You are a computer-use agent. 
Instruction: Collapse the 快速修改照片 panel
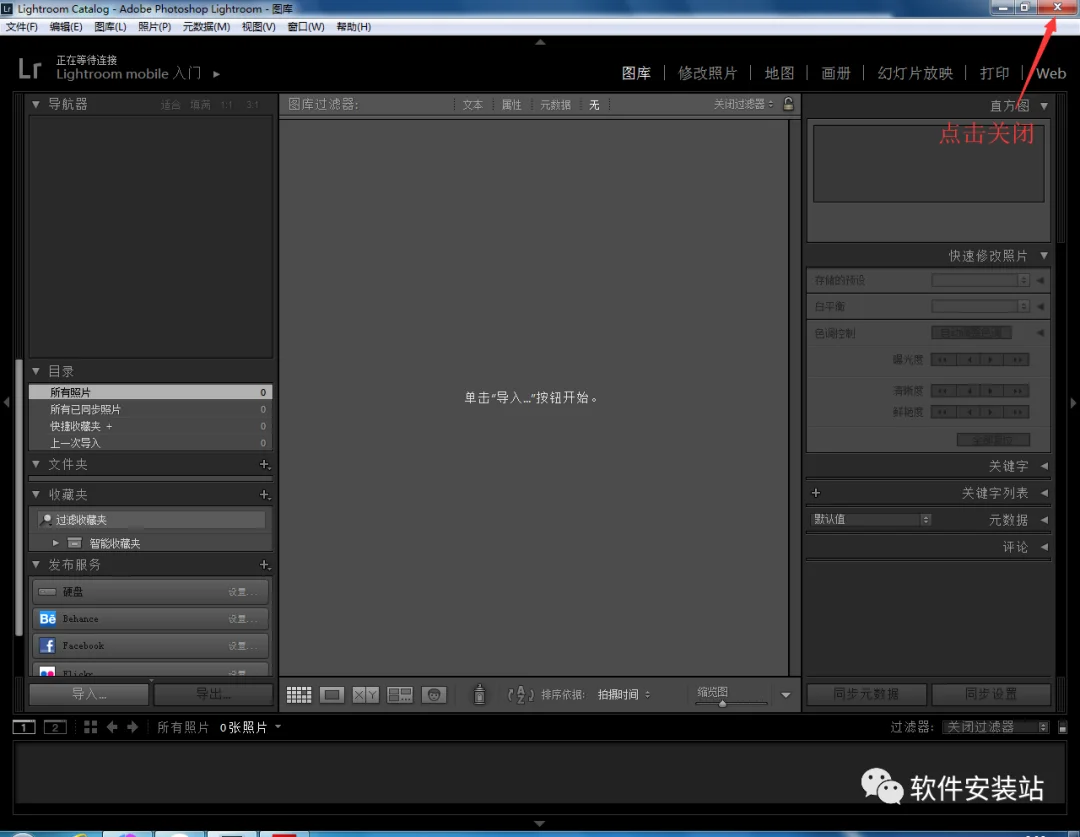coord(1044,256)
